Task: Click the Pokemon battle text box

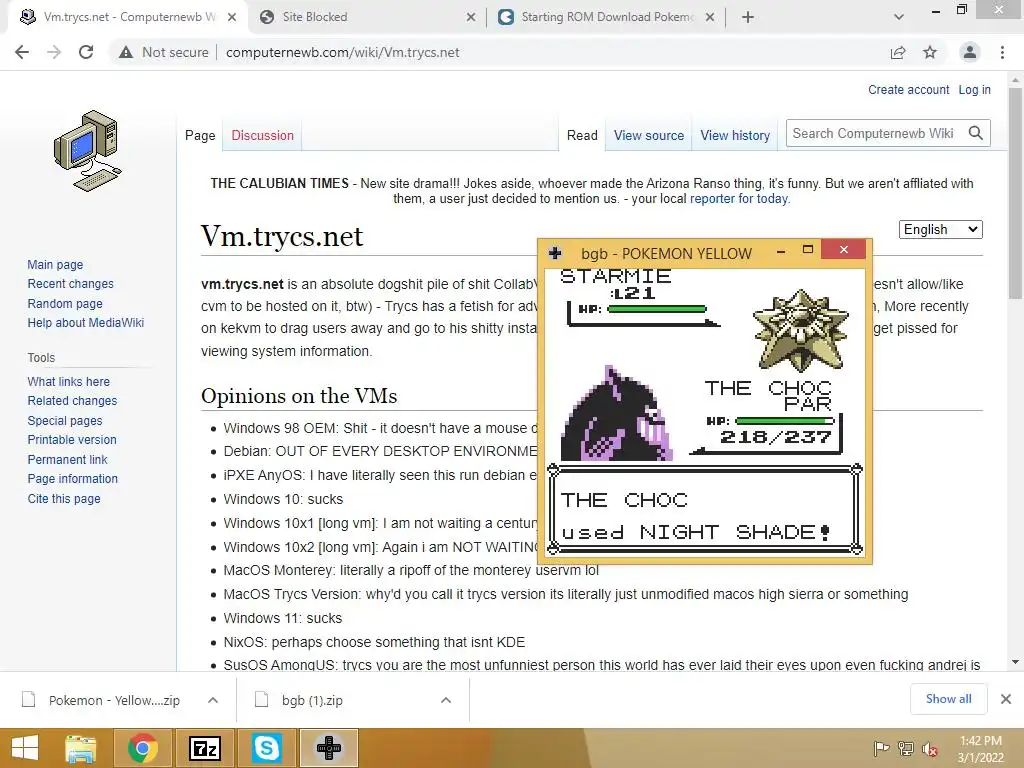Action: (x=705, y=509)
